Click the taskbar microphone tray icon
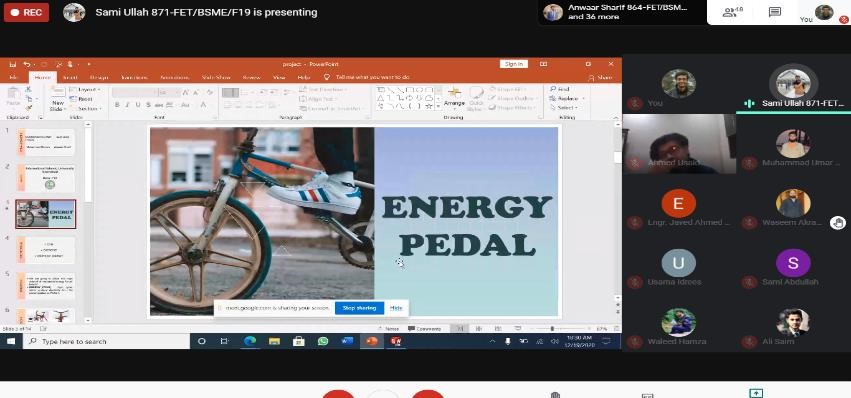This screenshot has height=398, width=851. coord(508,342)
